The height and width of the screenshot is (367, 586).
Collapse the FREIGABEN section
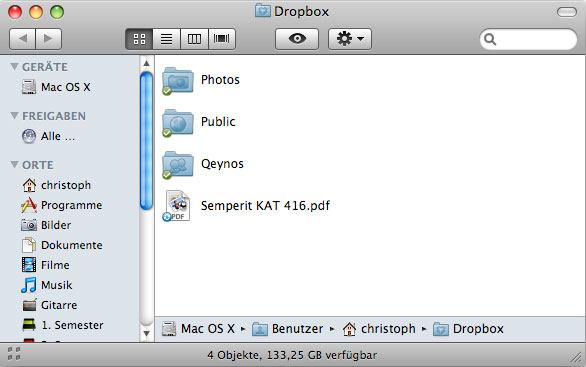pos(14,115)
